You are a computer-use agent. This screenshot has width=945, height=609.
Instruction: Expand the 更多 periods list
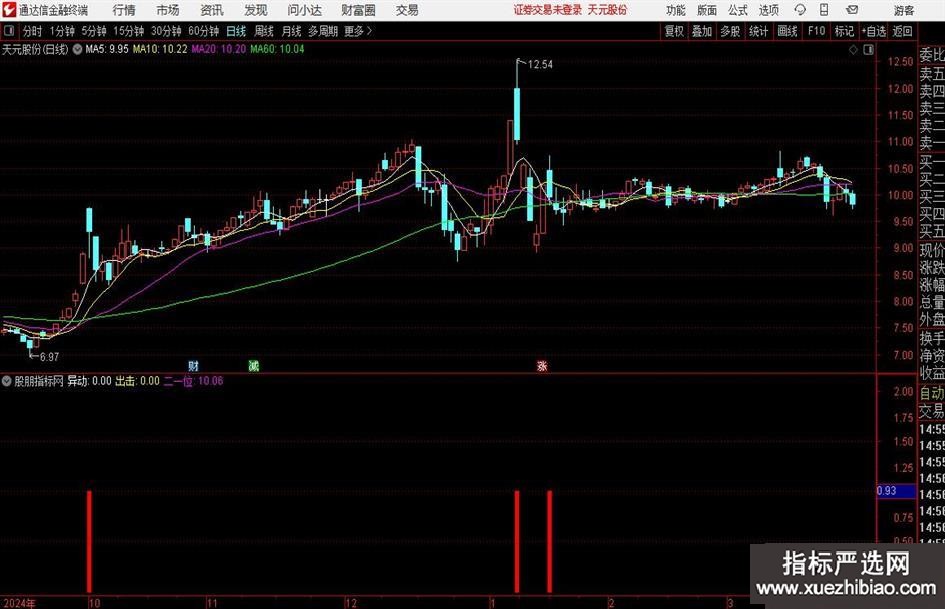pos(358,31)
